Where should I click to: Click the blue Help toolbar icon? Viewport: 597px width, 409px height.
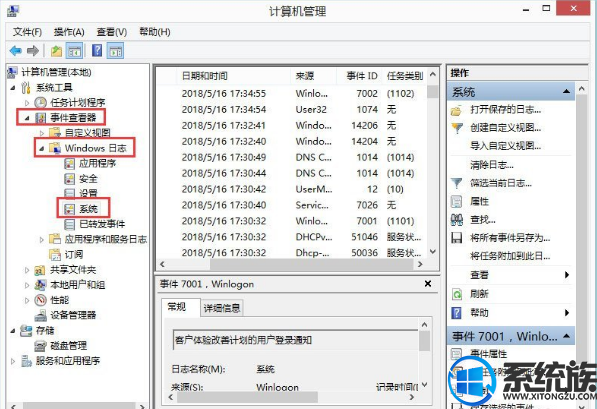click(97, 50)
